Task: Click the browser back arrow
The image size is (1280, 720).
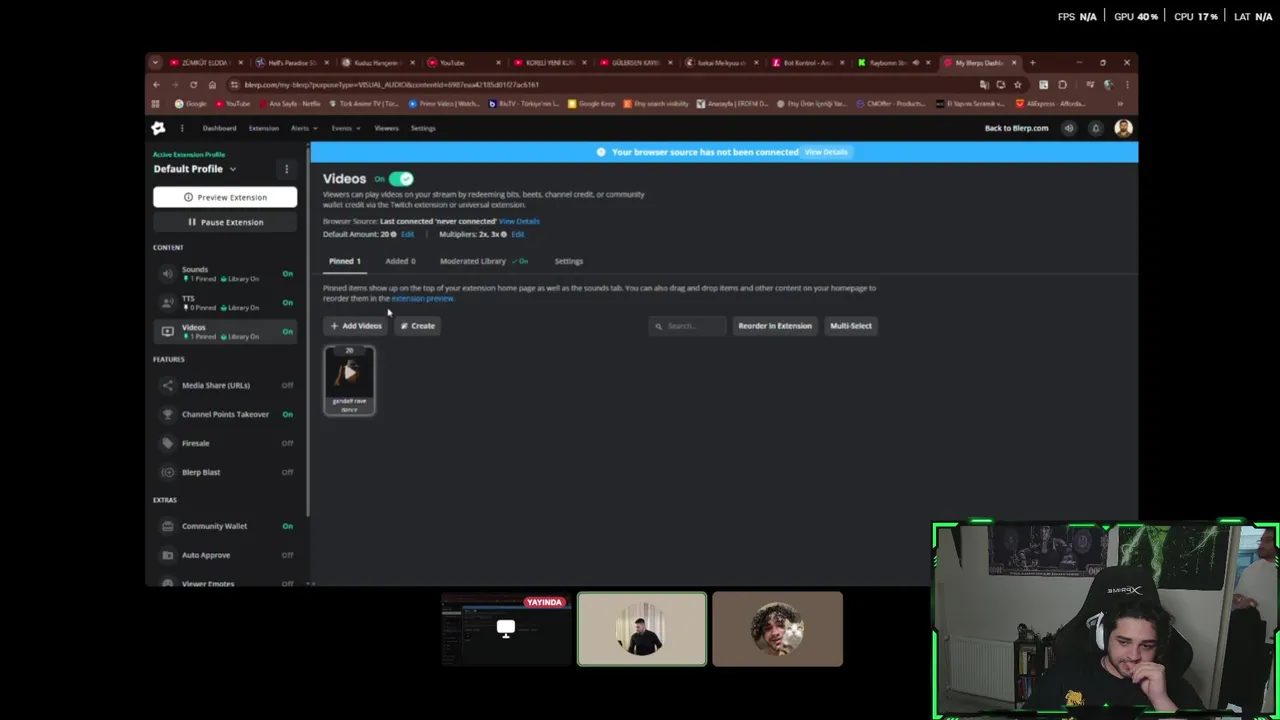Action: [x=156, y=85]
